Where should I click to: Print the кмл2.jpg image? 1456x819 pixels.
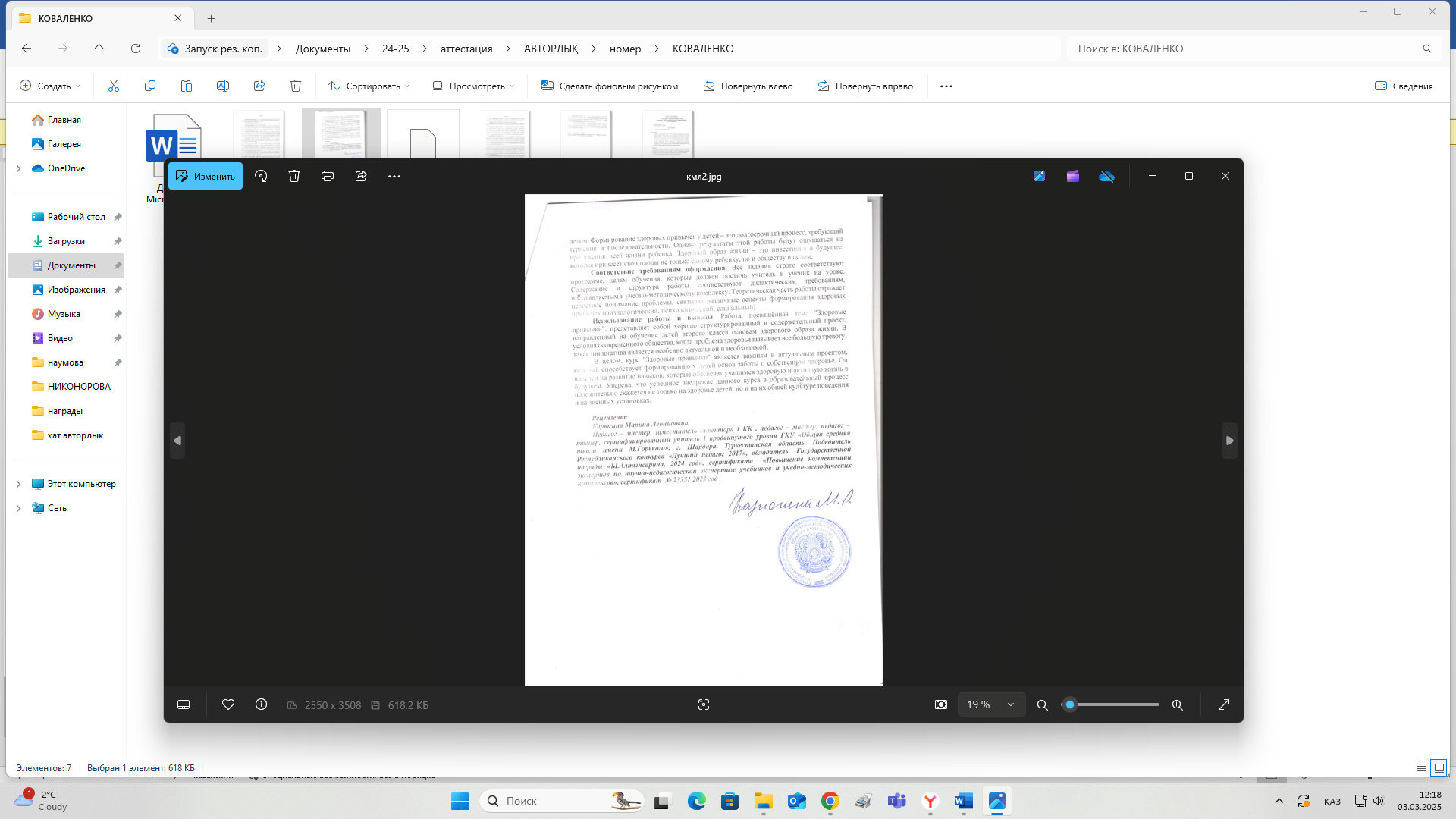point(328,176)
